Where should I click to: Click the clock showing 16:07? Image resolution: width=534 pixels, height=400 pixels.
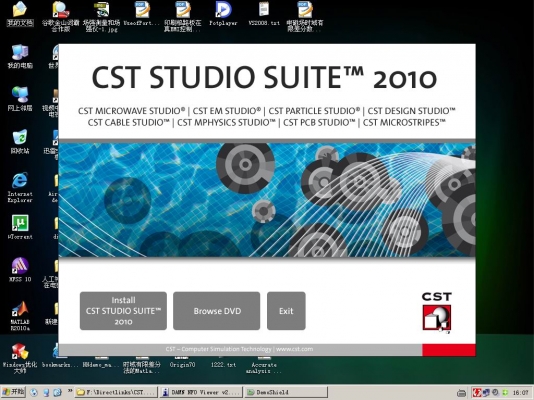point(520,393)
